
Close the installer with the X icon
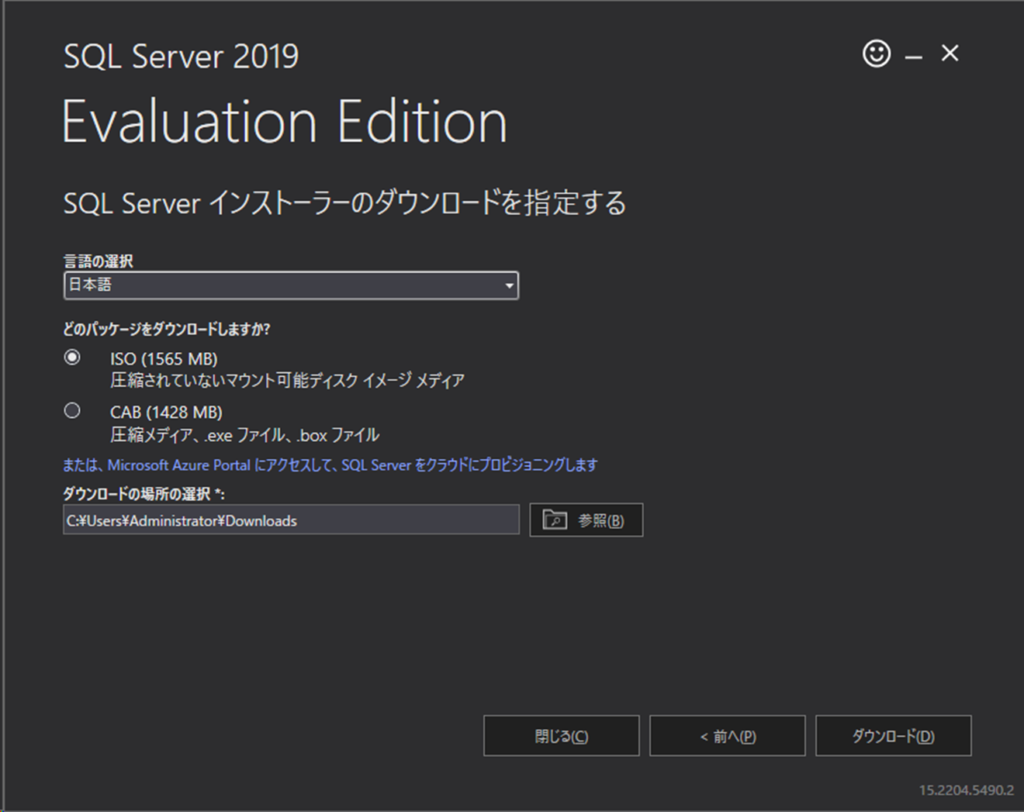pos(950,53)
